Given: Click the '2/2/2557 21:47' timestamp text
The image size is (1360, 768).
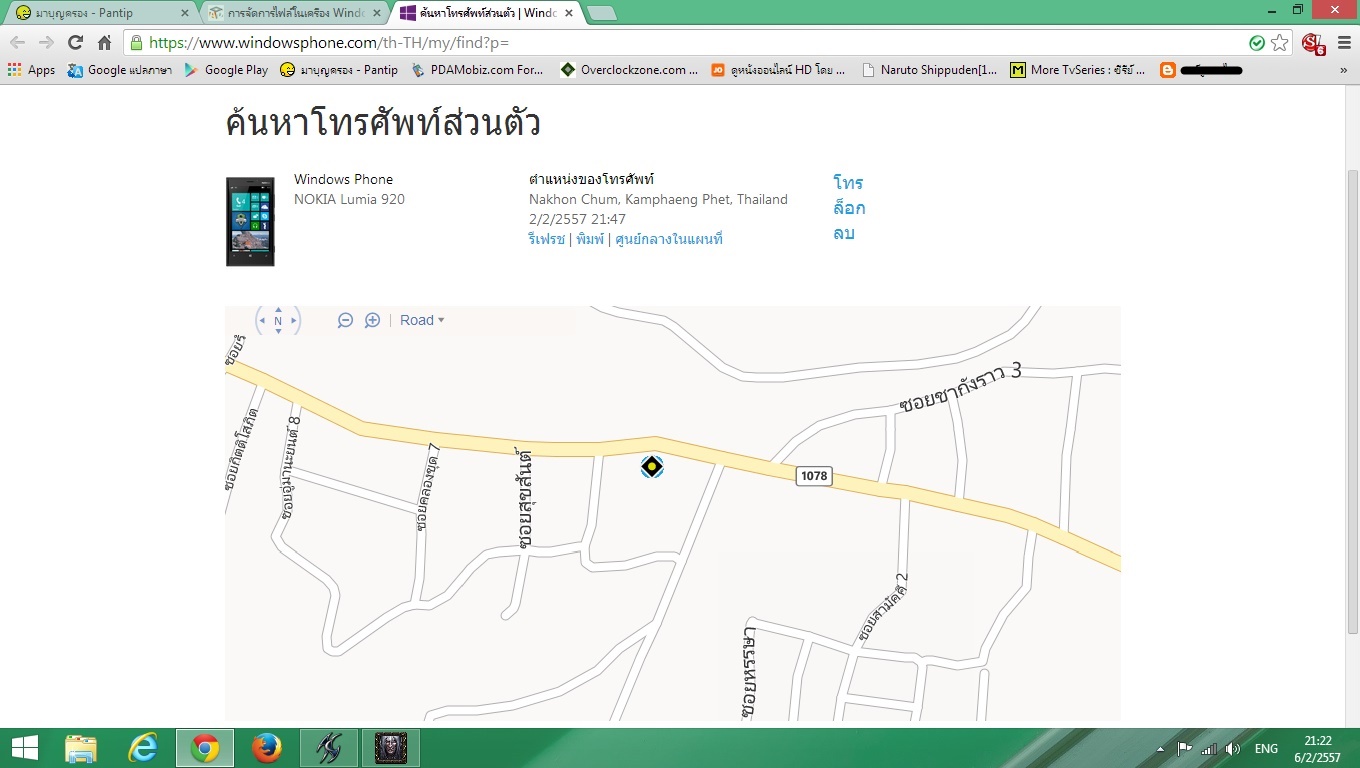Looking at the screenshot, I should click(577, 219).
